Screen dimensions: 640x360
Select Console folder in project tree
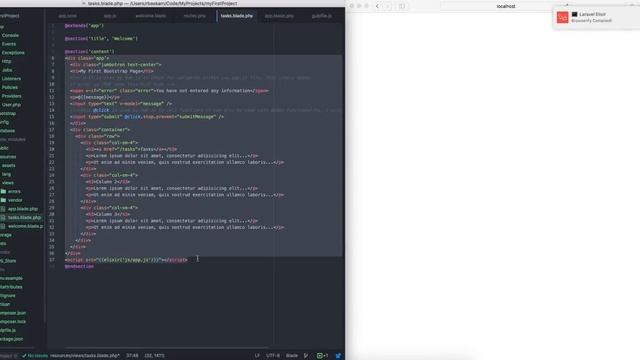click(x=10, y=36)
